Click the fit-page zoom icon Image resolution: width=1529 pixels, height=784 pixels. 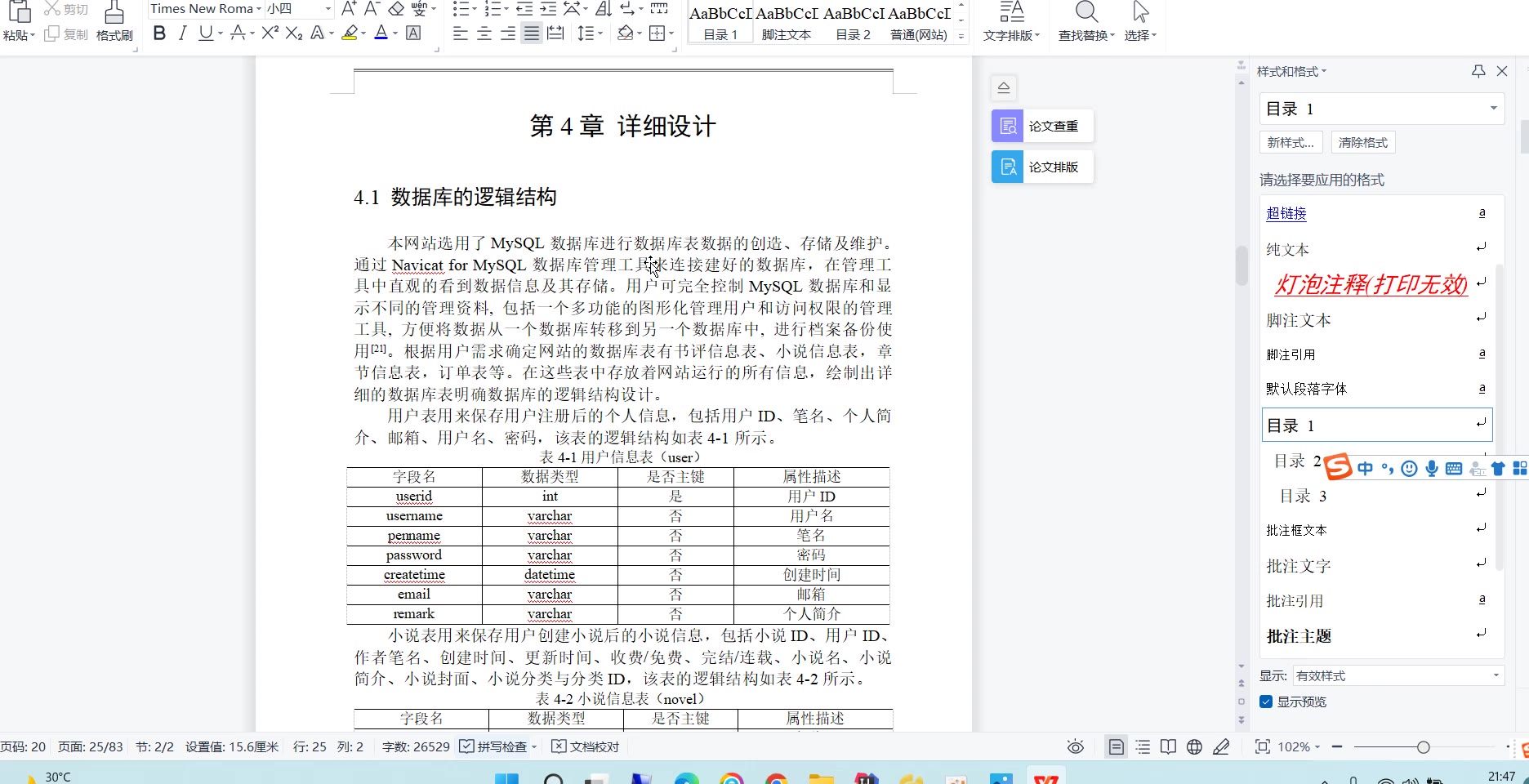[1263, 746]
